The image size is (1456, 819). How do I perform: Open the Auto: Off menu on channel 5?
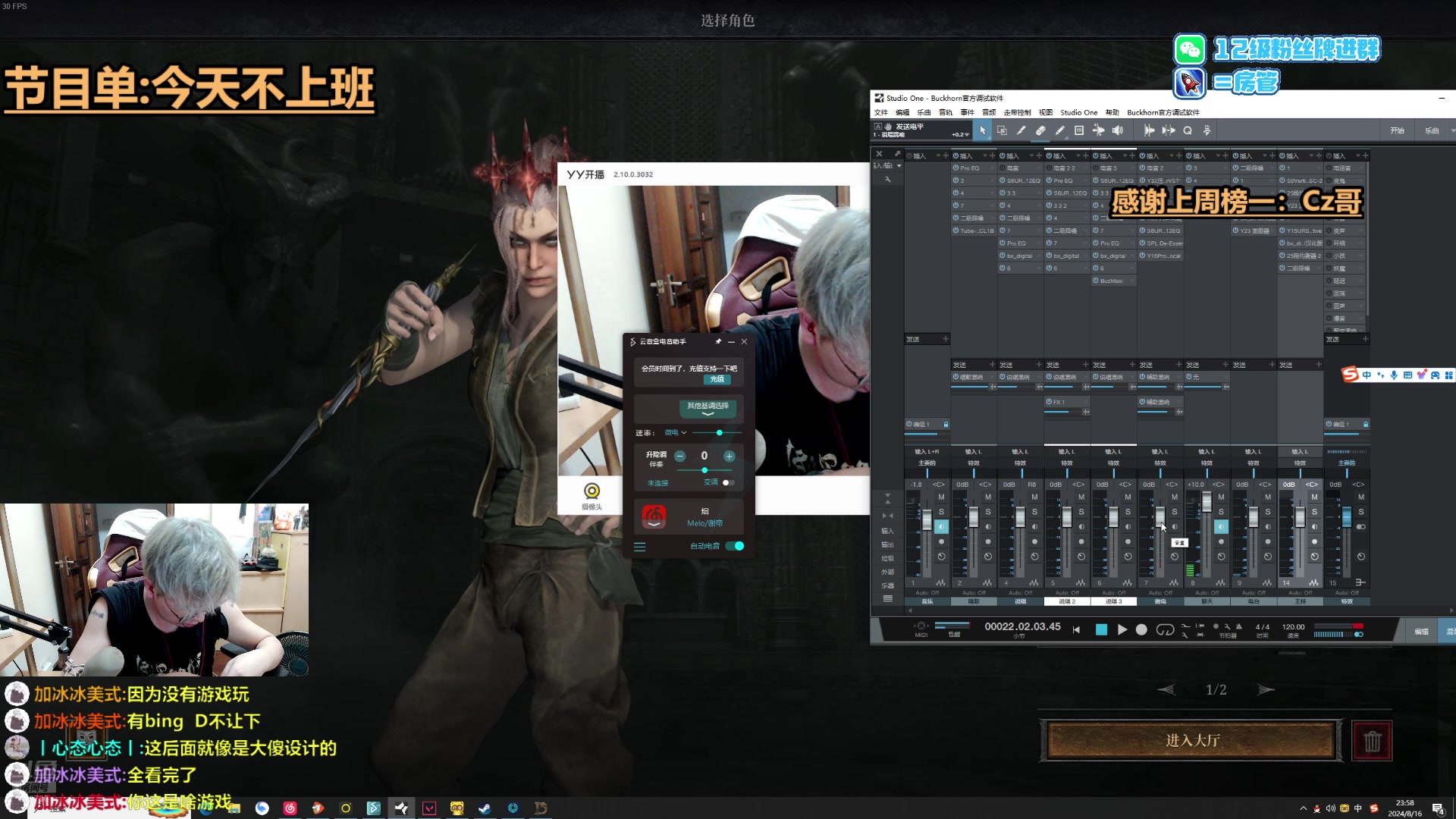tap(1067, 593)
